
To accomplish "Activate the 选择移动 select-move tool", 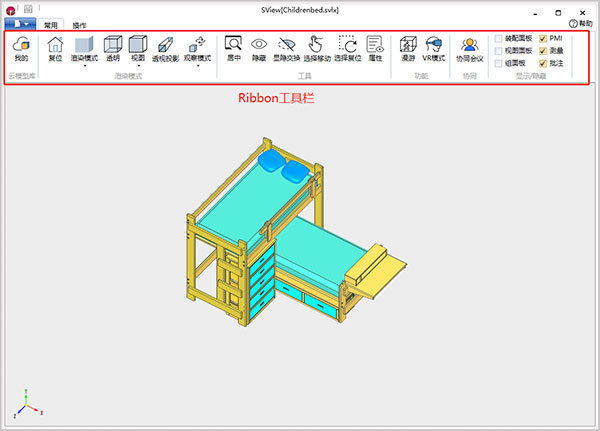I will pos(316,49).
